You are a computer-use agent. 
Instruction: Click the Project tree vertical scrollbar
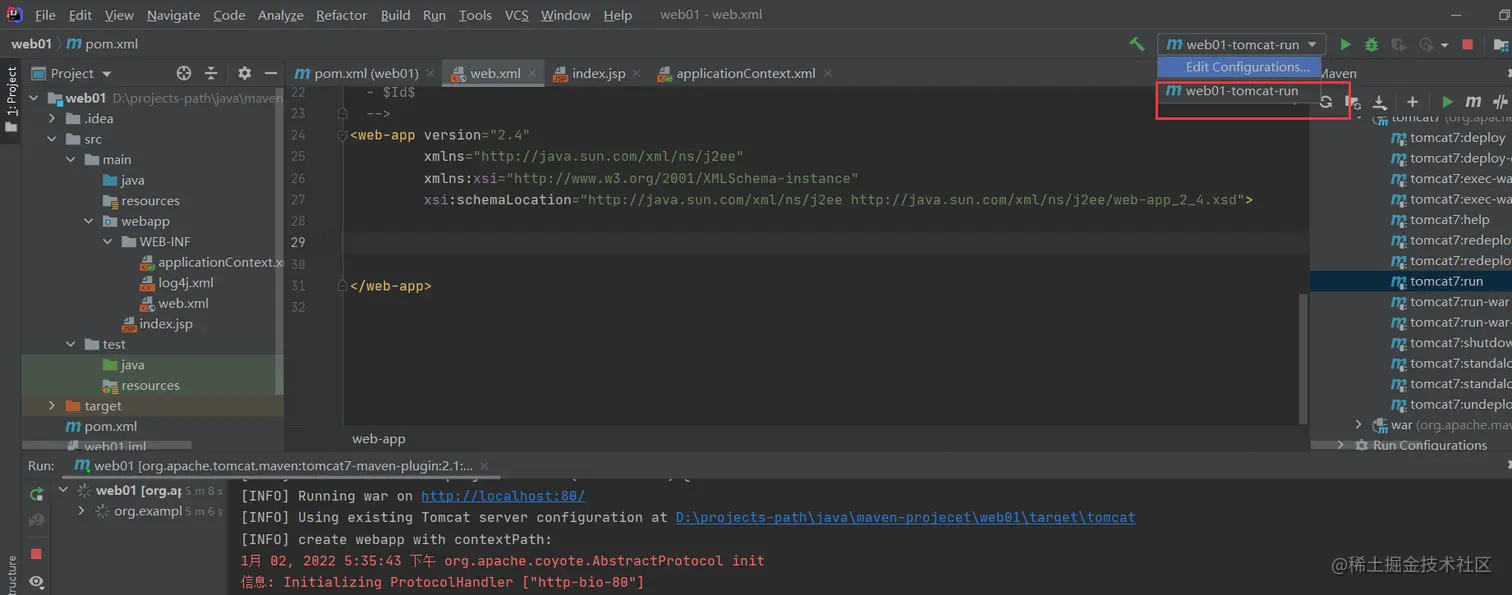pos(279,240)
